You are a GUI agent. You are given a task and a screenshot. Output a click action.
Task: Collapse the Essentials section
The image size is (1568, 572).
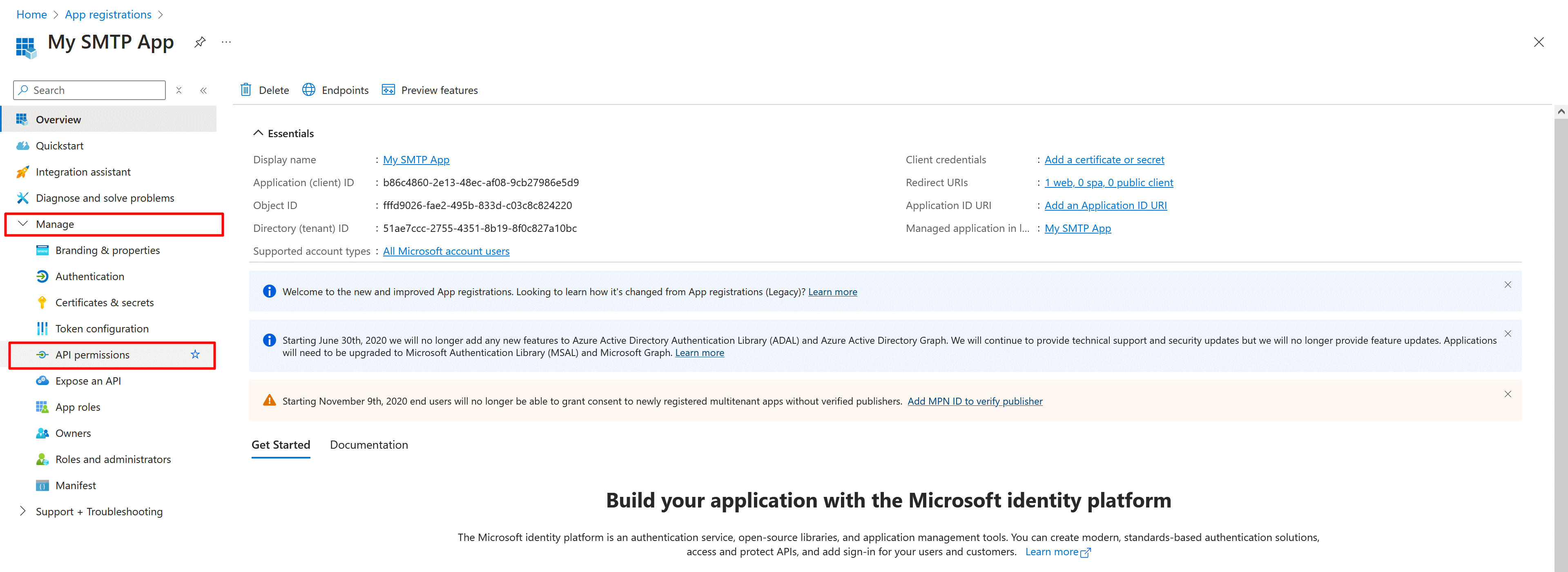258,133
